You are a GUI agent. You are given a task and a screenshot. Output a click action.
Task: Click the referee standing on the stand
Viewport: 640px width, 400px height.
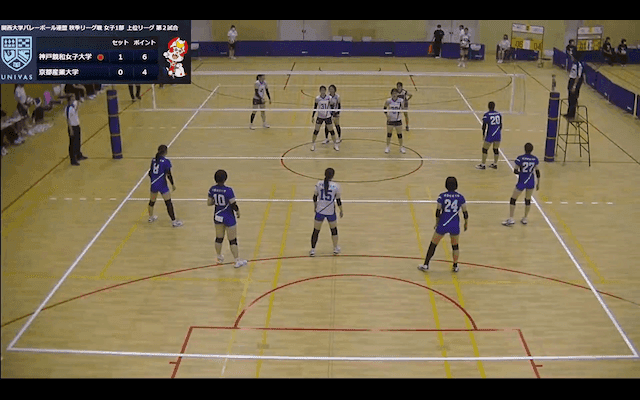tap(574, 87)
